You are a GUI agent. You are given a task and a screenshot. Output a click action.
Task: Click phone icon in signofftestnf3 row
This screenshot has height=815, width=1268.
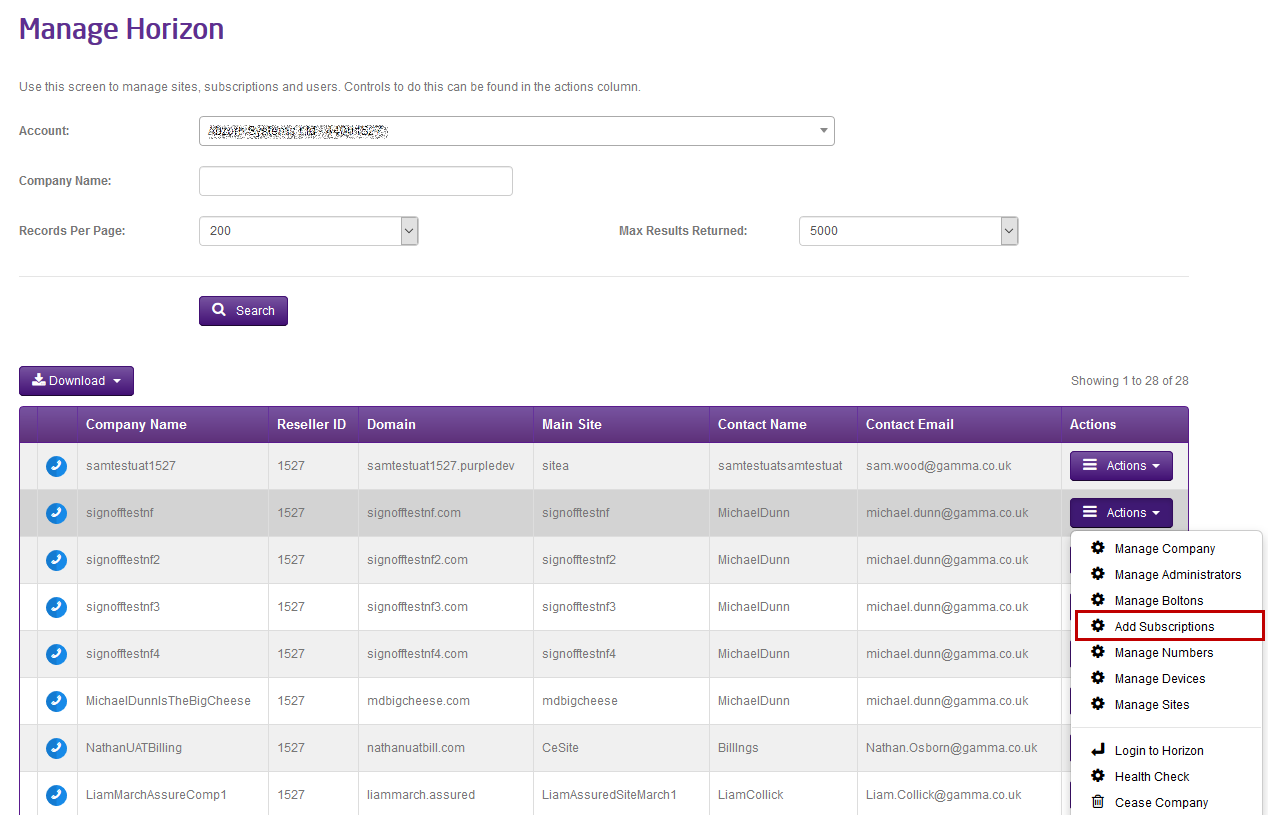(x=57, y=607)
